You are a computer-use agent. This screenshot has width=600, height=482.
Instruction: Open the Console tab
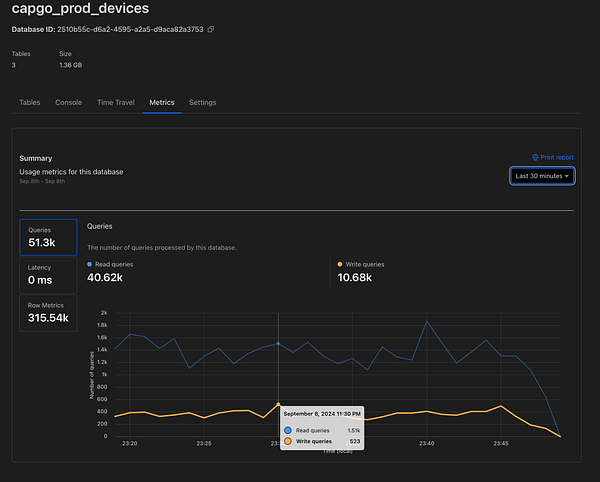point(69,102)
